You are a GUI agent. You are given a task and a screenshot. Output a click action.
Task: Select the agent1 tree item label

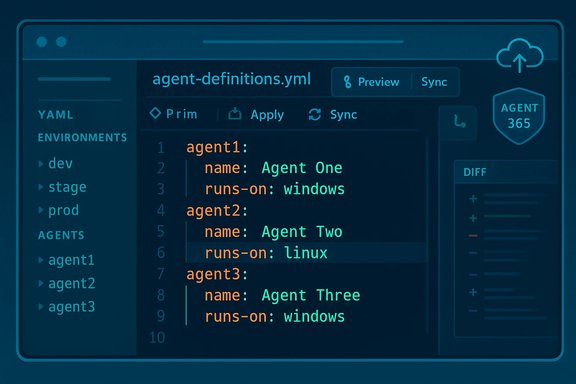pos(71,260)
